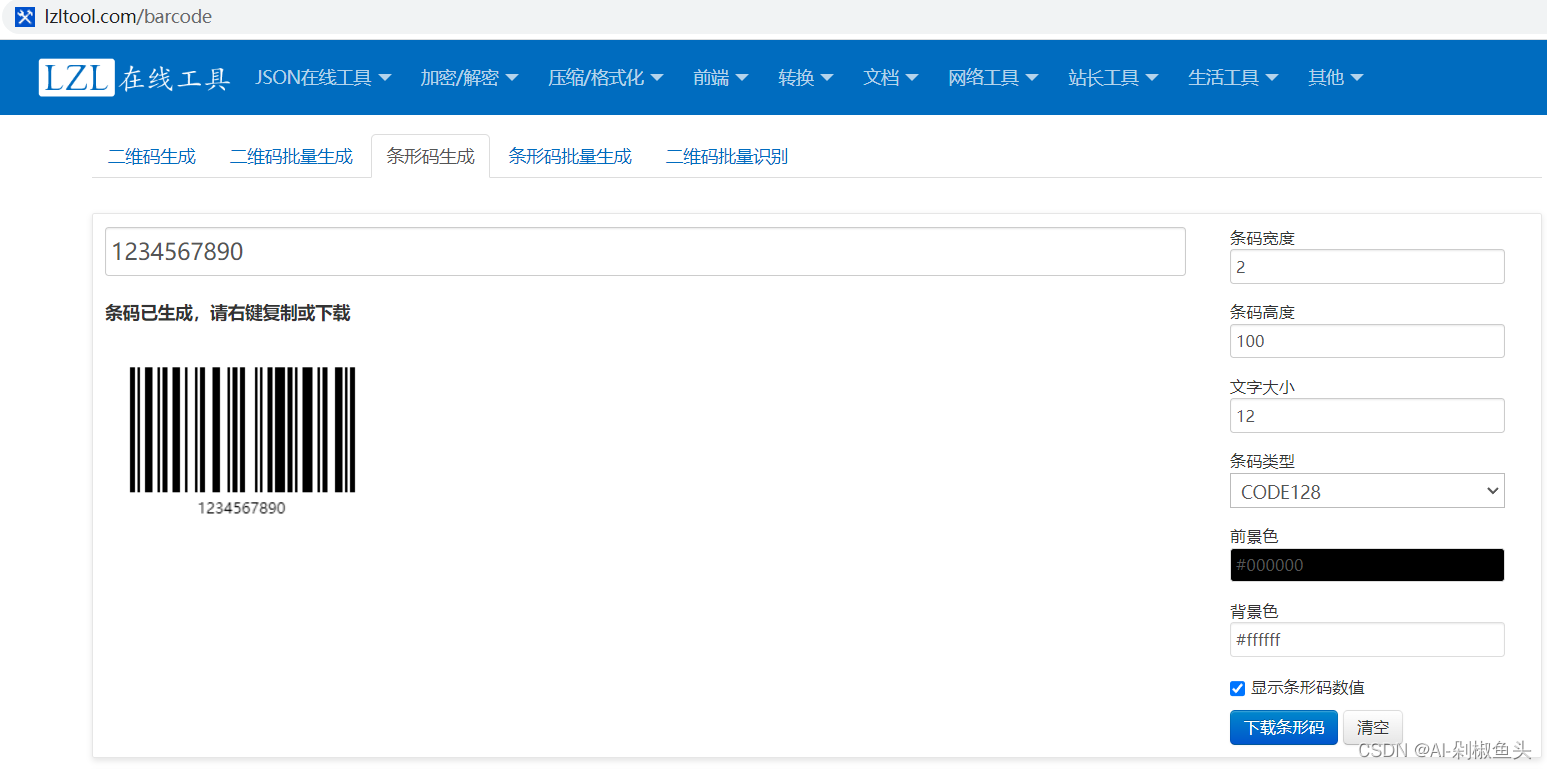Click the 背景色 #ffffff color field
Viewport: 1547px width, 769px height.
[1367, 640]
